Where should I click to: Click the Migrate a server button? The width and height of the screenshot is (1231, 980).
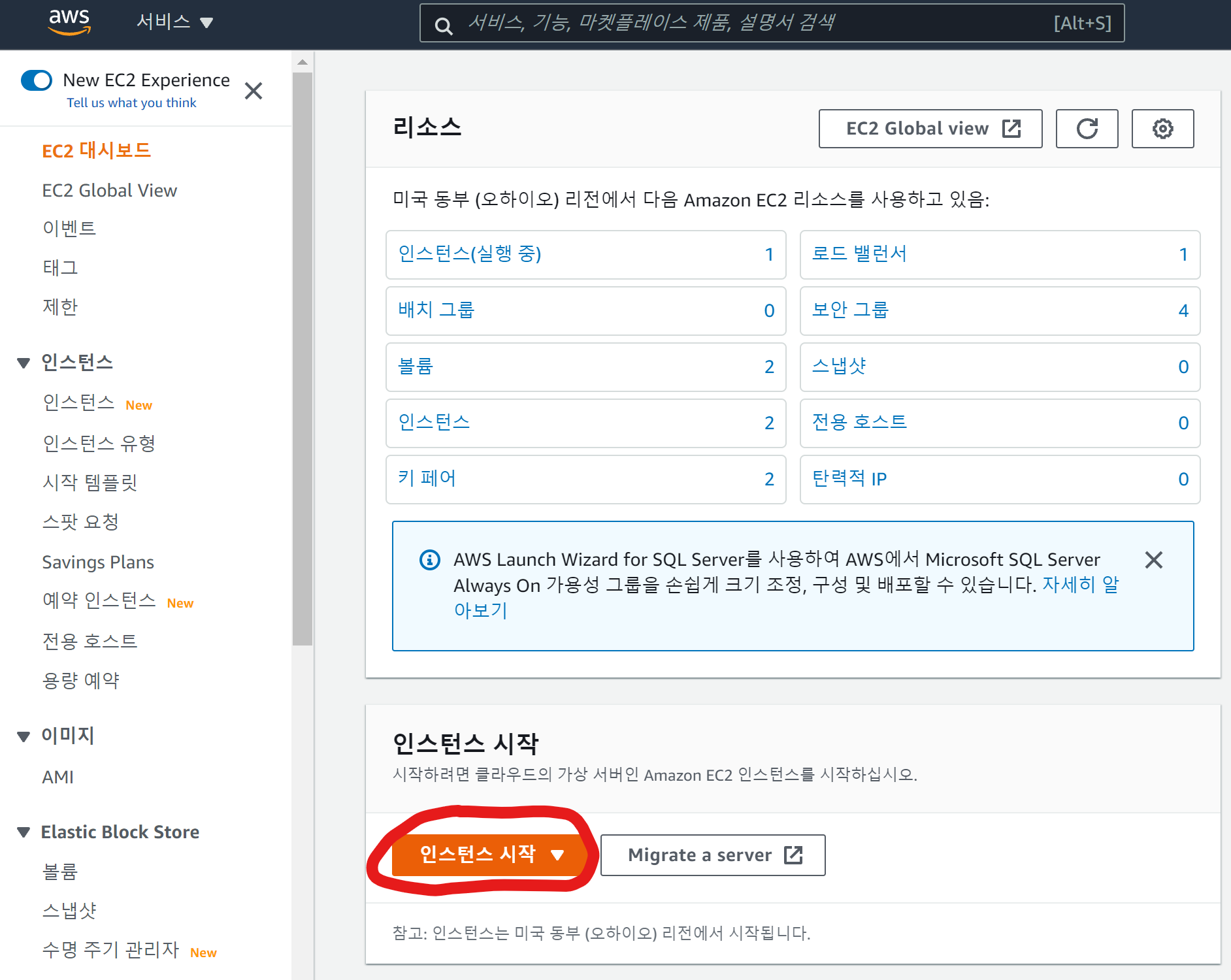click(713, 855)
